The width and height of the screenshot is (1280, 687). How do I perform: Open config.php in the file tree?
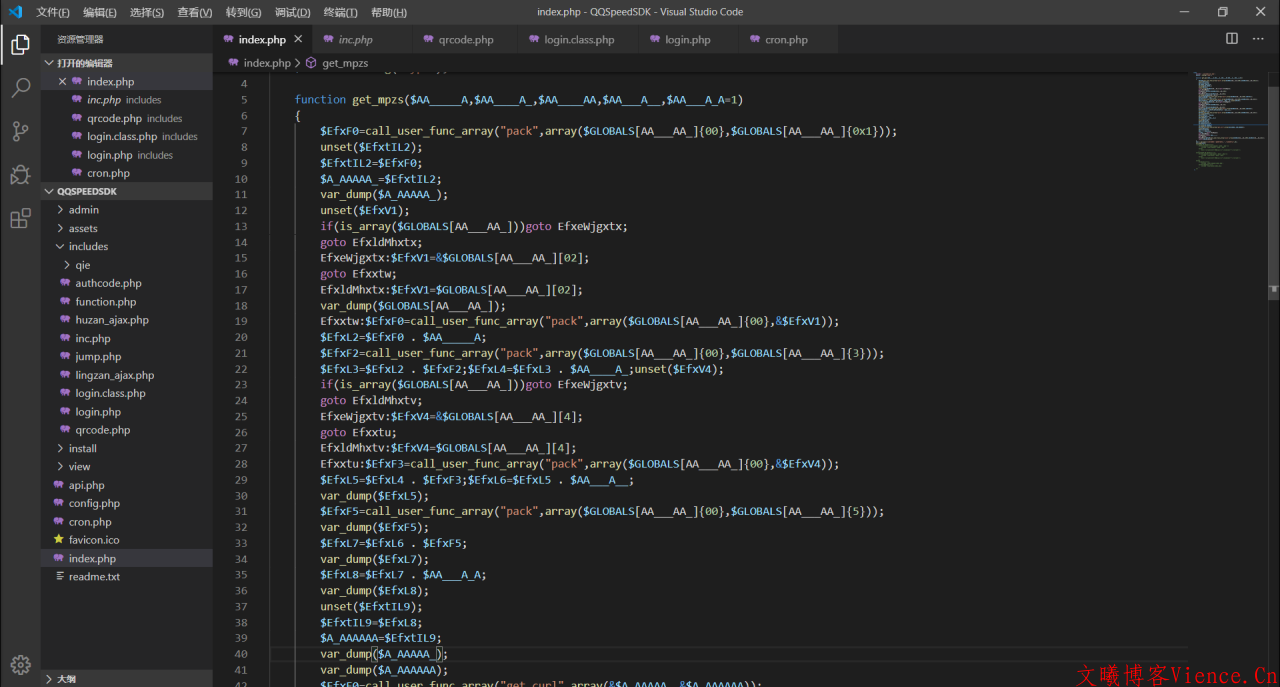(94, 504)
